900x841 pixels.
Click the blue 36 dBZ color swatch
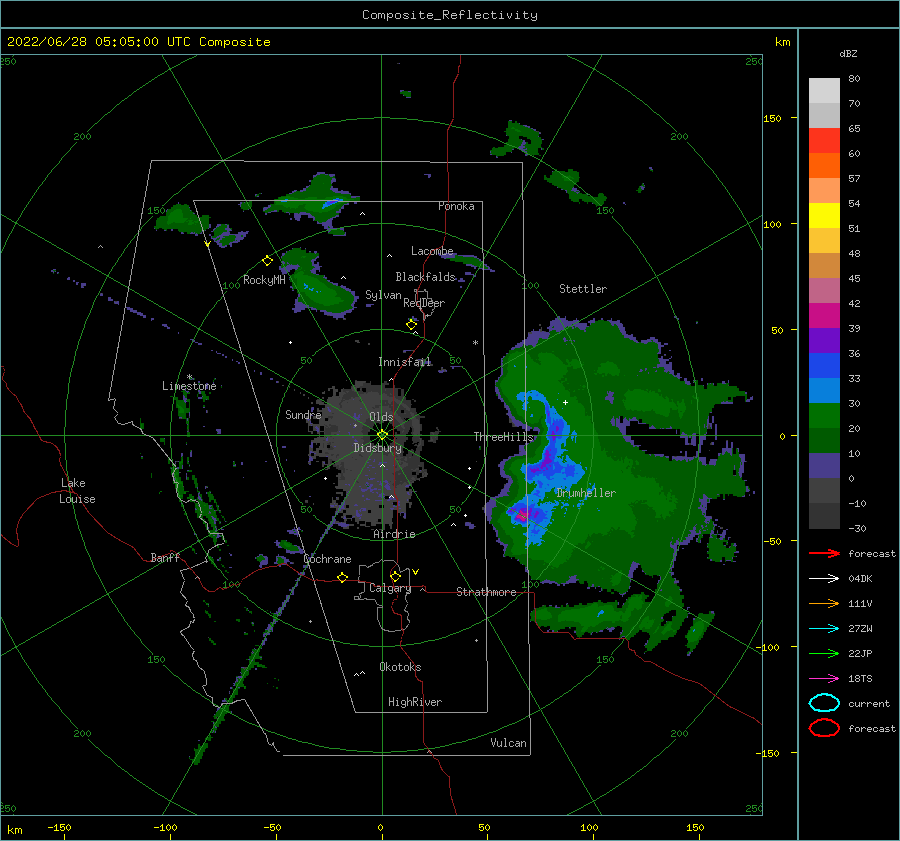[824, 366]
